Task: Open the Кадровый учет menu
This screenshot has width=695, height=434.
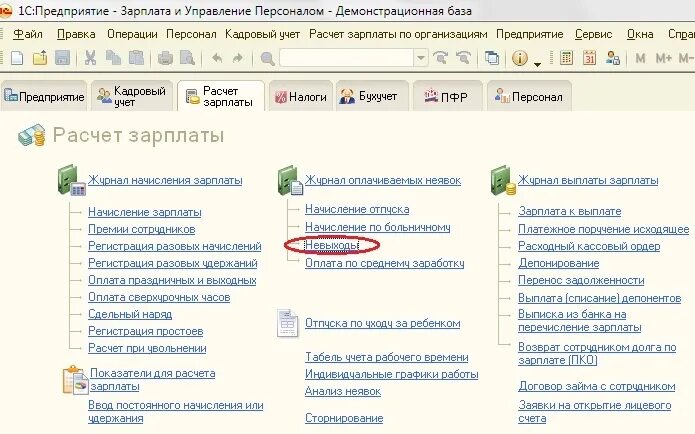Action: tap(262, 34)
